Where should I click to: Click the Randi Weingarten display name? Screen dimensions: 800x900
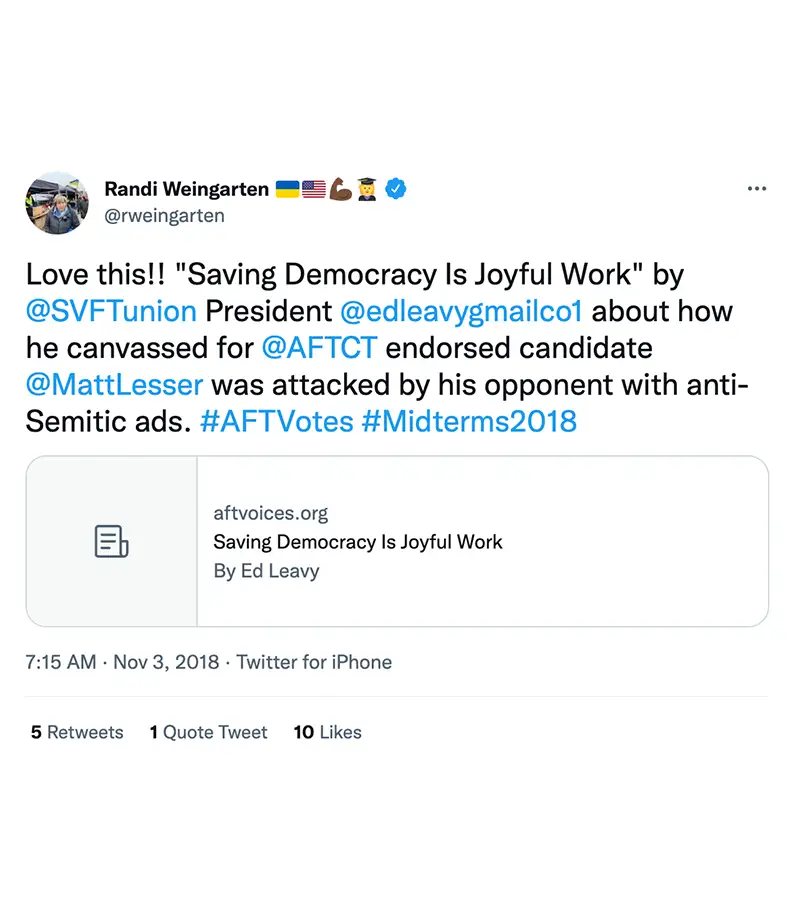click(186, 189)
